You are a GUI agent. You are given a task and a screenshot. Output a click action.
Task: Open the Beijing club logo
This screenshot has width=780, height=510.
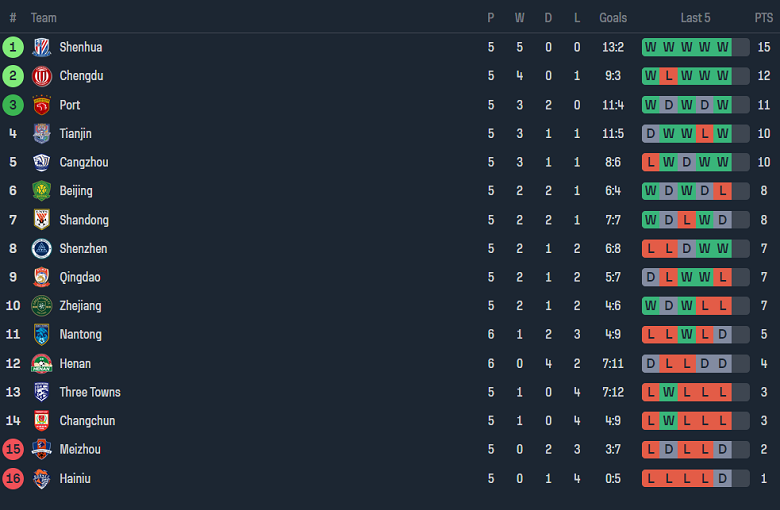coord(42,191)
